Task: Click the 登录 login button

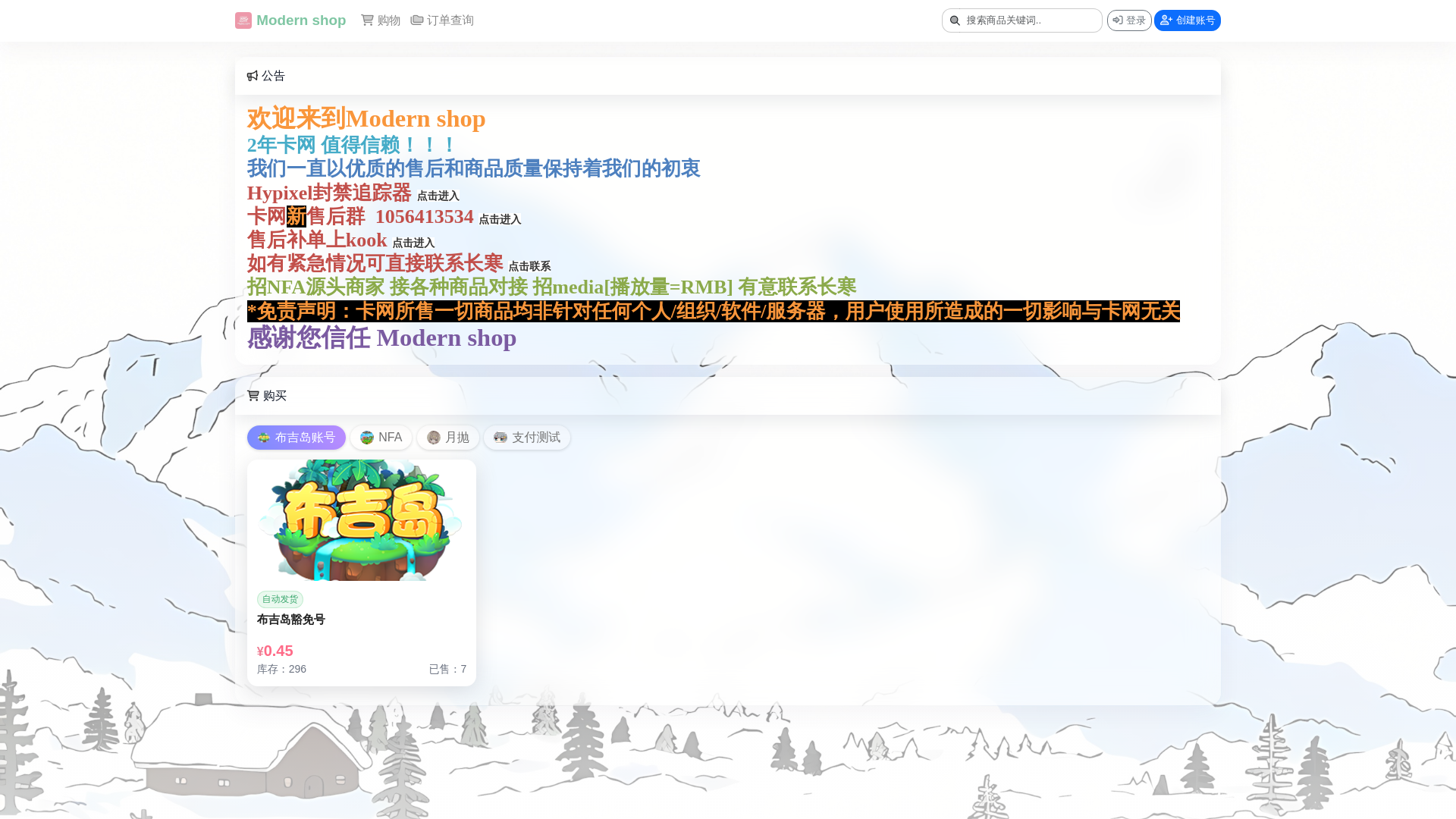Action: 1129,20
